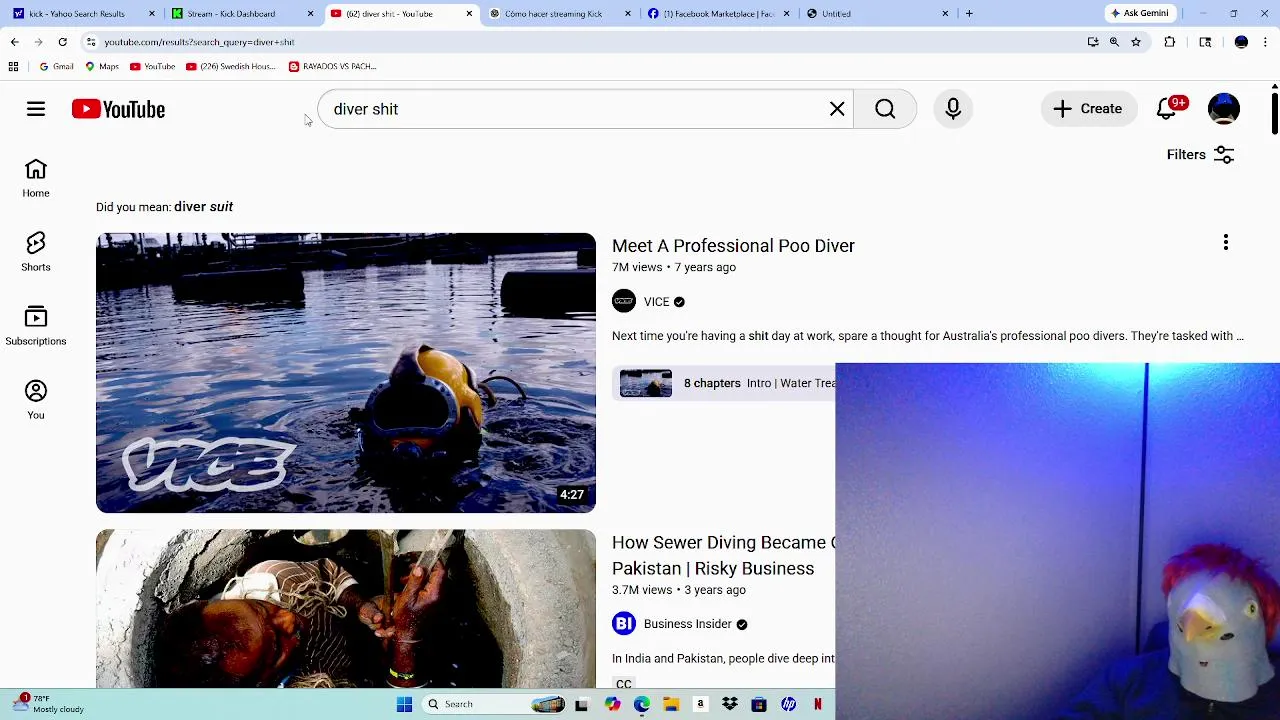
Task: Open the Windows Start menu
Action: (x=404, y=704)
